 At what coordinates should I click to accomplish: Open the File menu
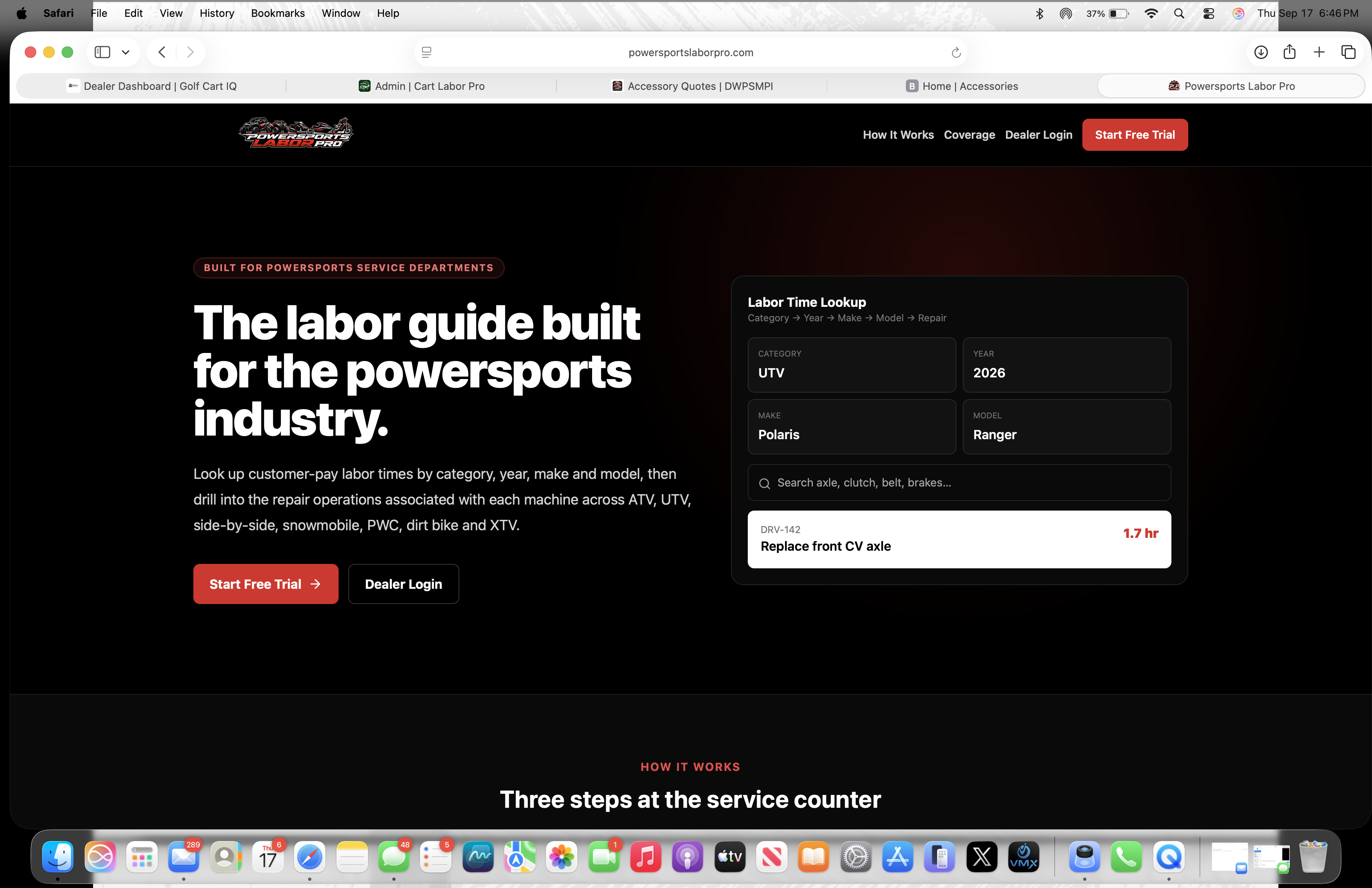tap(99, 13)
